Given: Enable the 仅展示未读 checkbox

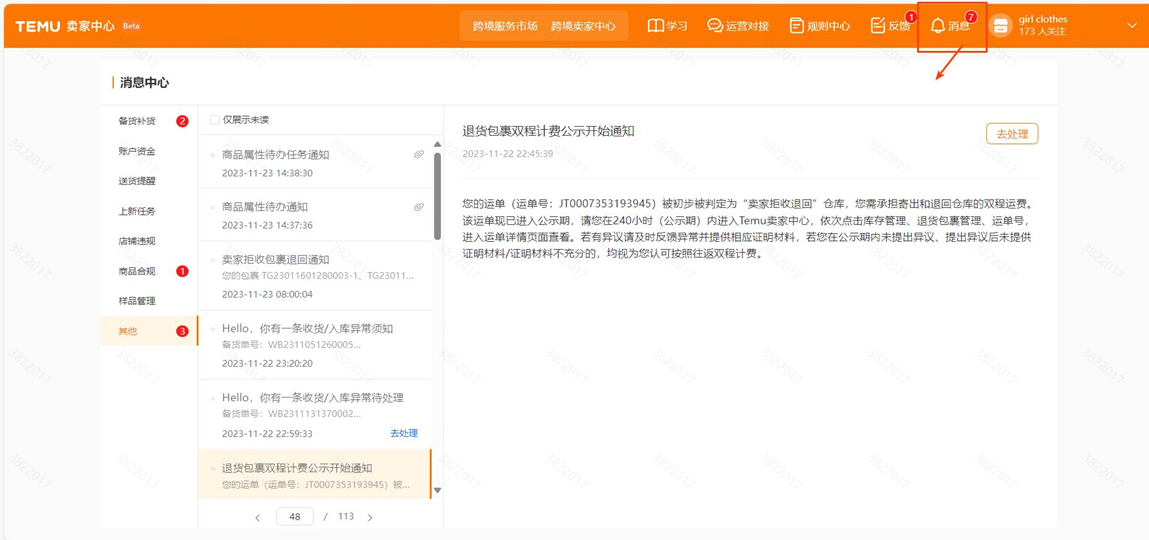Looking at the screenshot, I should (x=215, y=120).
